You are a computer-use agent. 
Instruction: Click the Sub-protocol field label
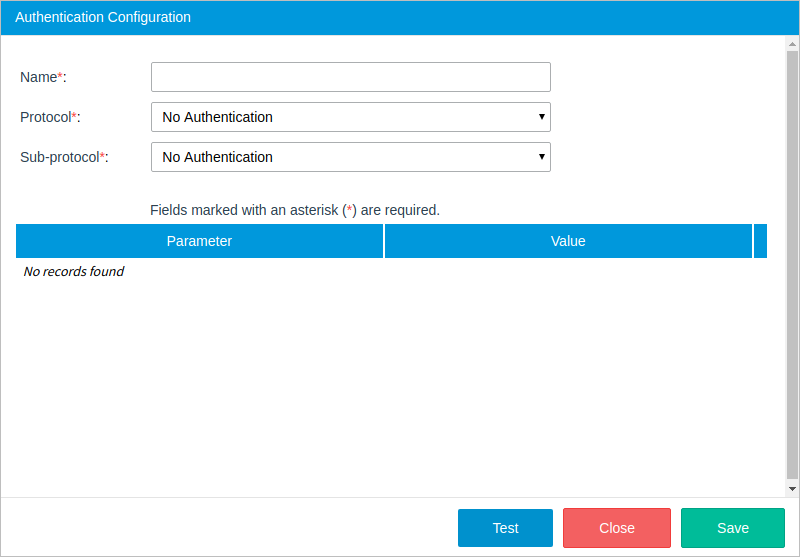pos(64,157)
